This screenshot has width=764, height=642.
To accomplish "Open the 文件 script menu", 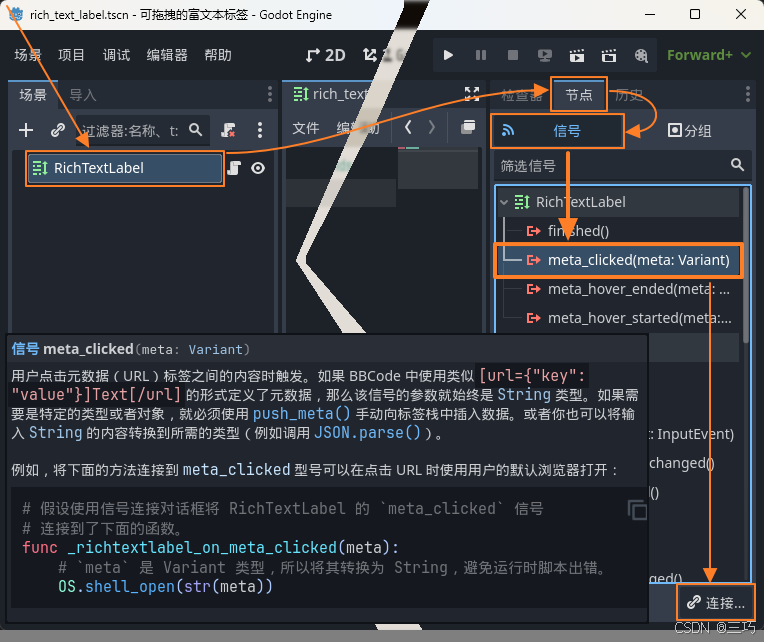I will click(306, 128).
